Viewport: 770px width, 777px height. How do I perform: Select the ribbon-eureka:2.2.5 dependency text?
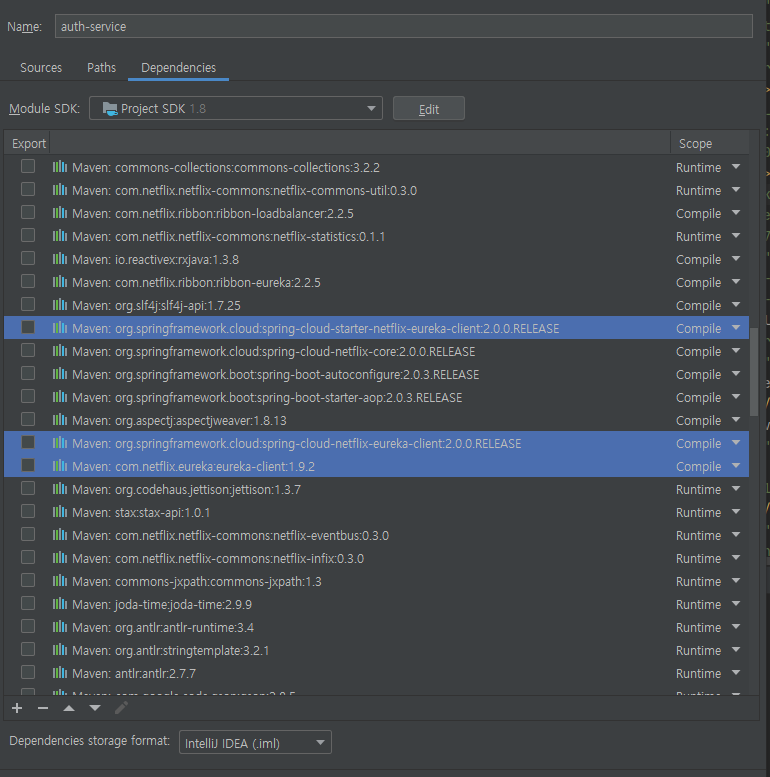click(x=196, y=282)
